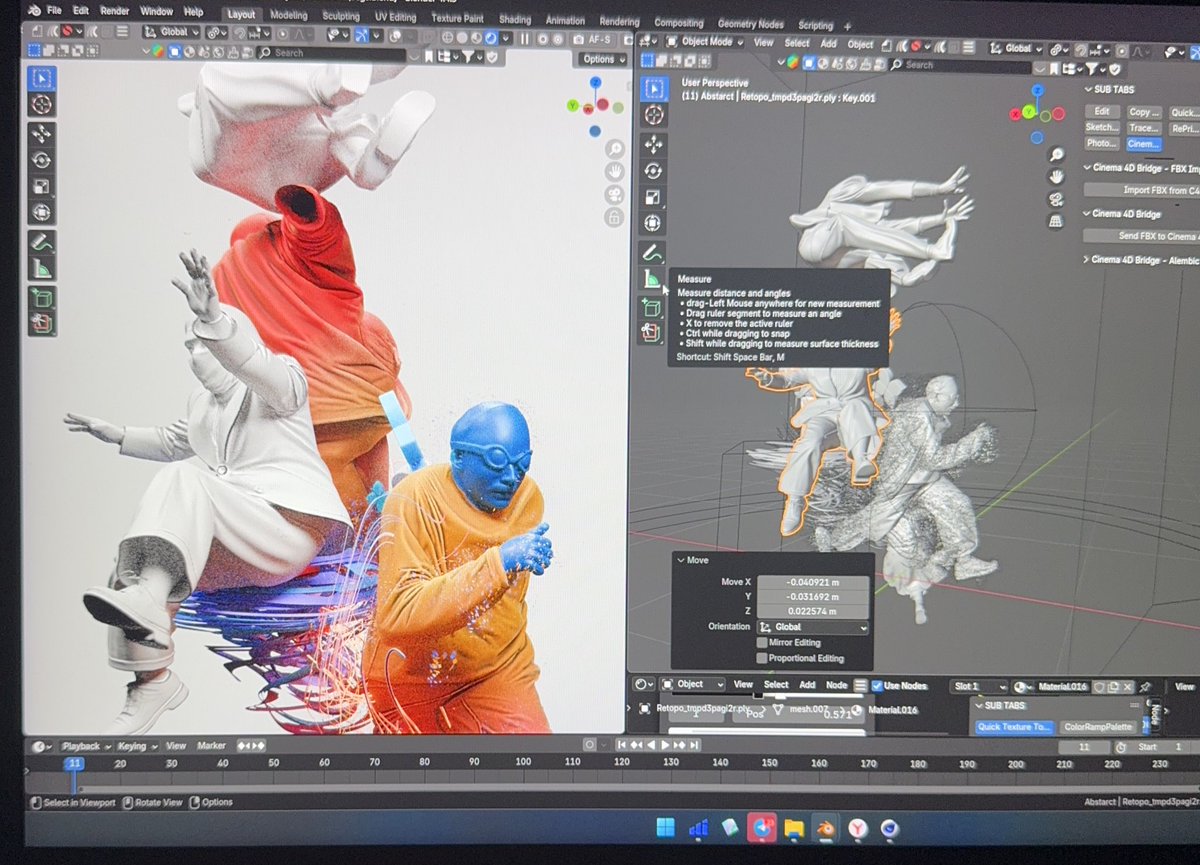
Task: Click the Quick Texture Tool button
Action: click(x=1014, y=727)
